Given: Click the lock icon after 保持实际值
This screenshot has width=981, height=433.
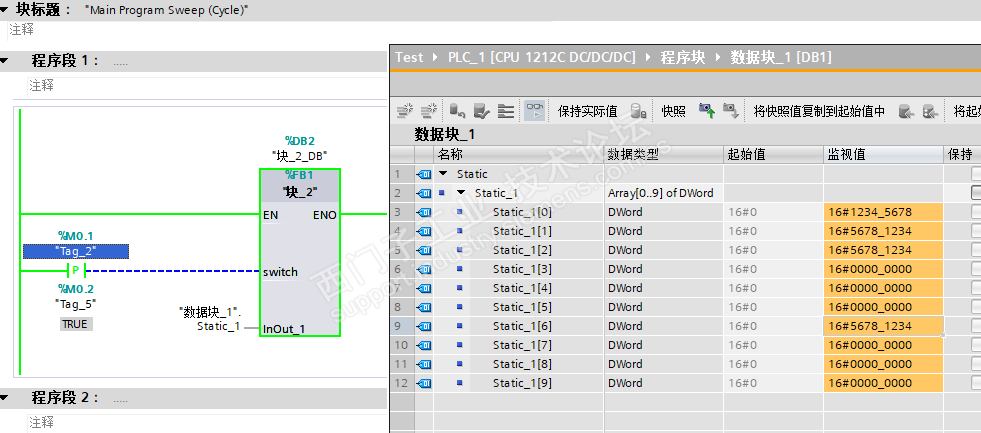Looking at the screenshot, I should click(639, 111).
